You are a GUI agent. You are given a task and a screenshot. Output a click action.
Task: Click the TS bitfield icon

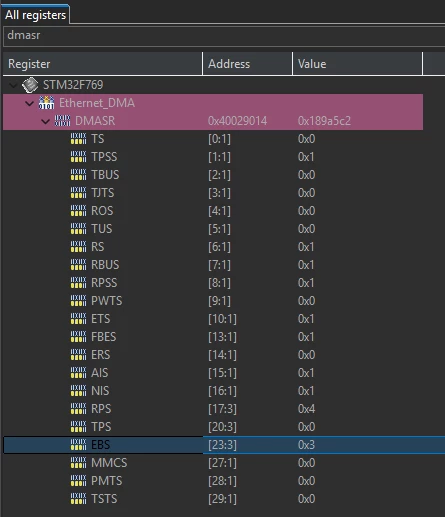click(78, 139)
